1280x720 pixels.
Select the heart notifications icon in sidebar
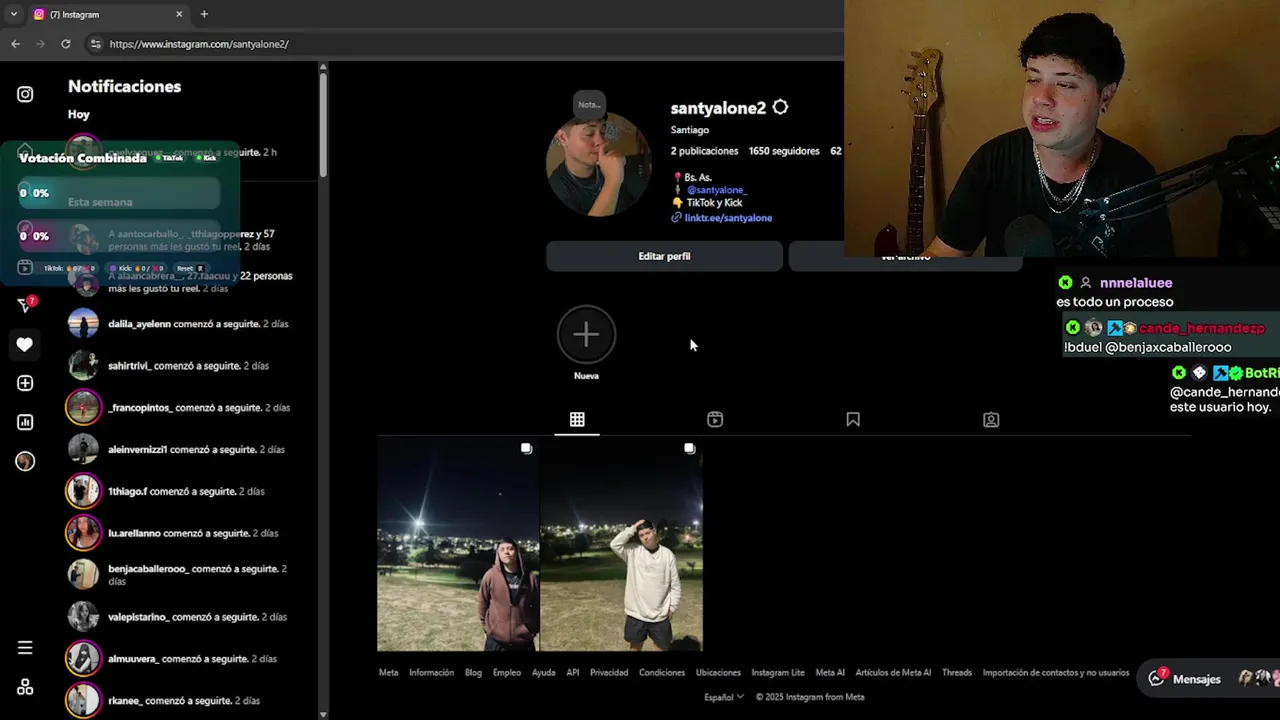[x=25, y=345]
